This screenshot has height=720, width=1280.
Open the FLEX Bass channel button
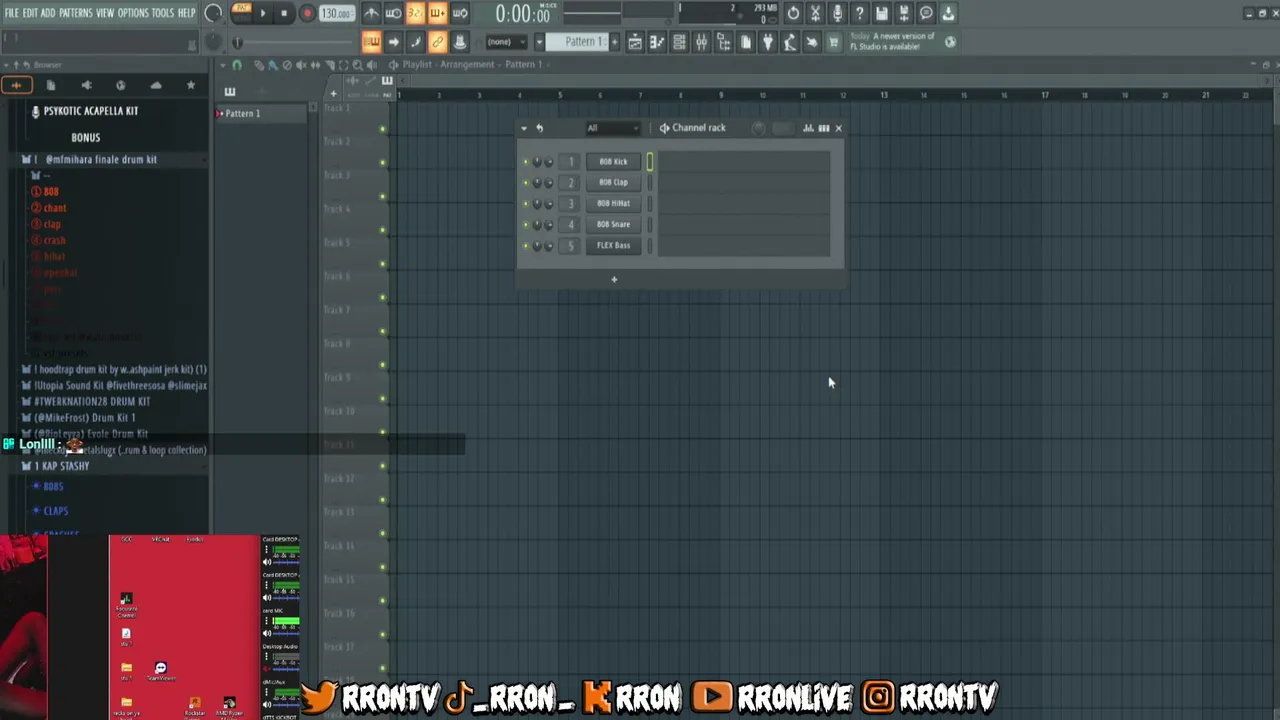[613, 245]
